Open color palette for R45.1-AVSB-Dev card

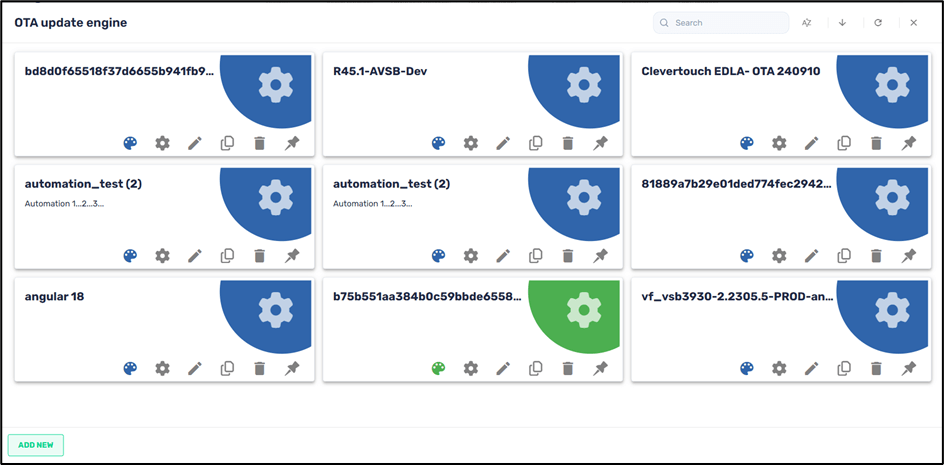click(x=438, y=143)
